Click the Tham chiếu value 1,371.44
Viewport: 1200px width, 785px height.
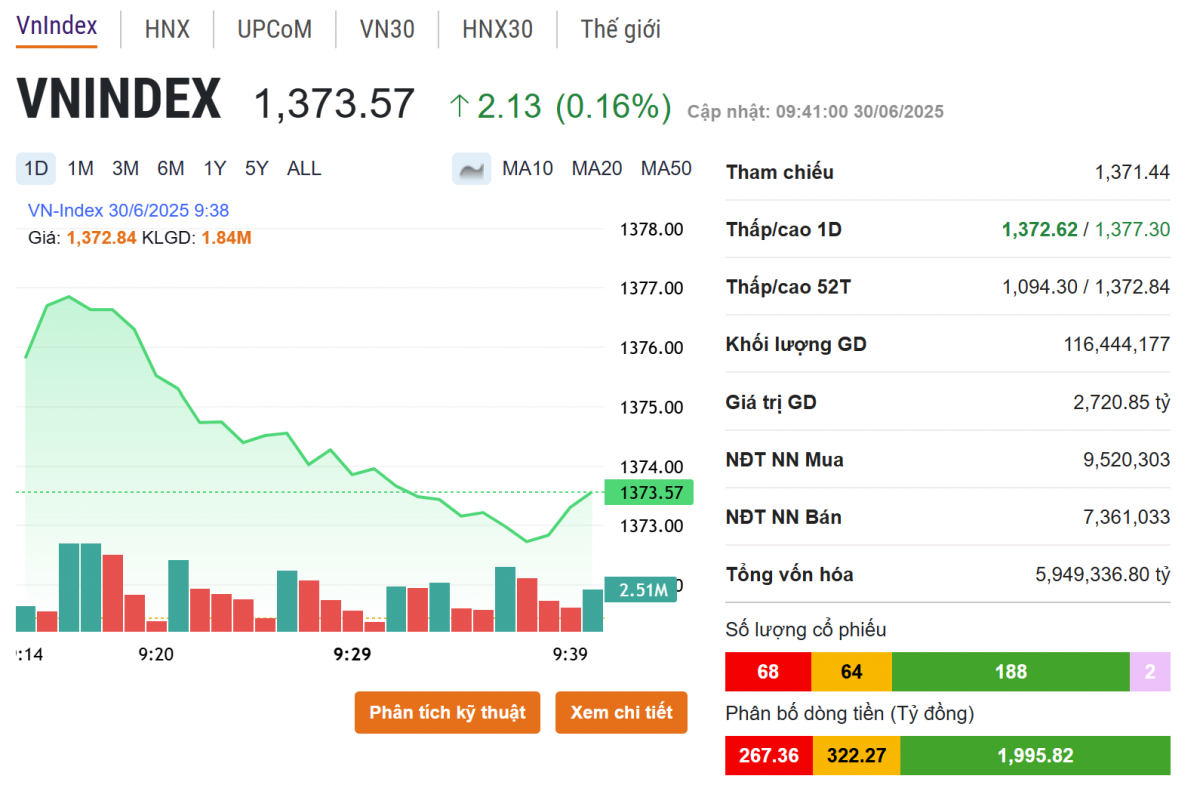click(1132, 172)
